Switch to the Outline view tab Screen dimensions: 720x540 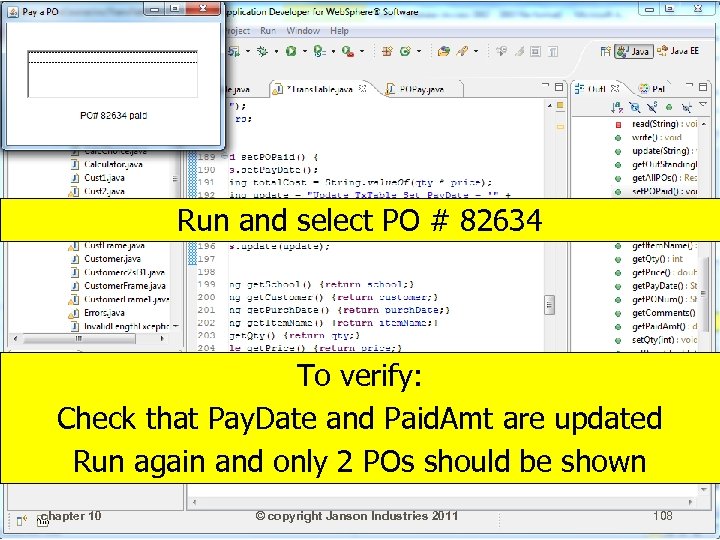coord(598,89)
